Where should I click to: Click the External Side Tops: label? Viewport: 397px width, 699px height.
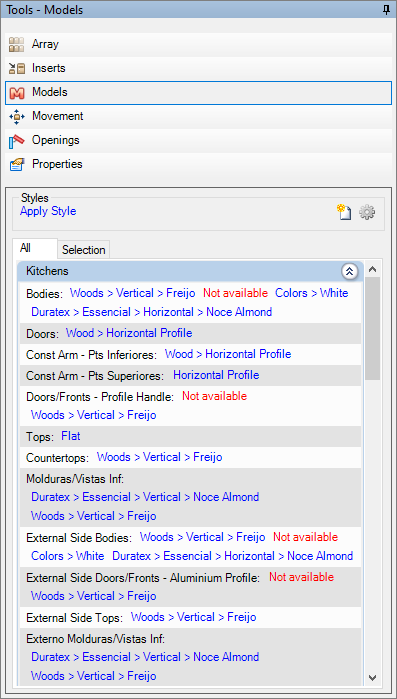click(74, 618)
